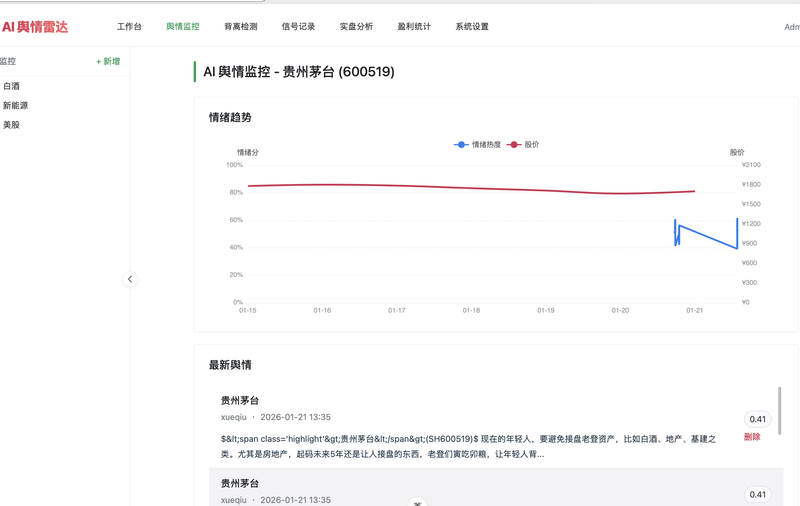Image resolution: width=800 pixels, height=506 pixels.
Task: Click the blue sentiment line on the chart
Action: tap(710, 238)
